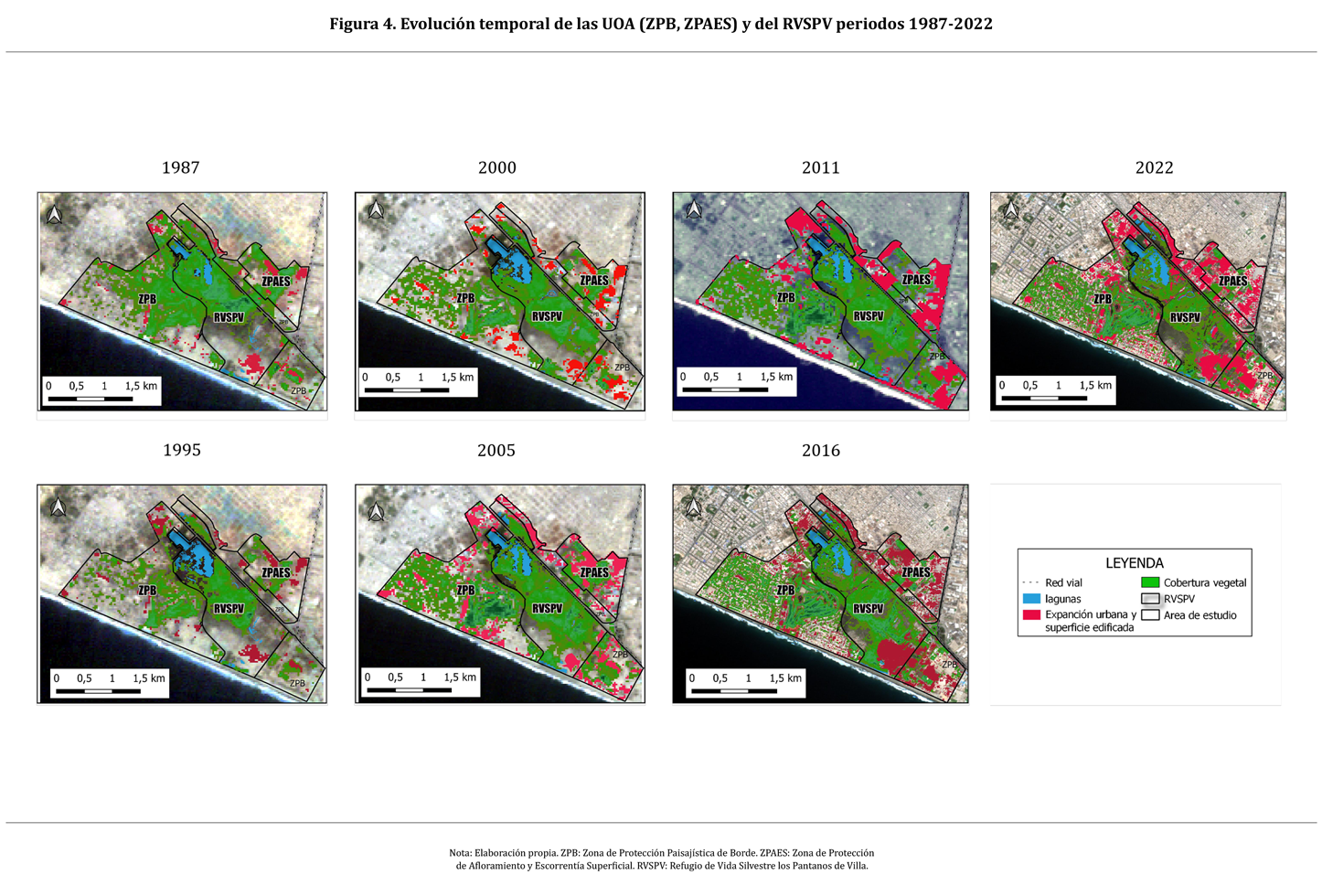Click the RVSPV label in the 2005 map
The height and width of the screenshot is (896, 1322).
[547, 608]
